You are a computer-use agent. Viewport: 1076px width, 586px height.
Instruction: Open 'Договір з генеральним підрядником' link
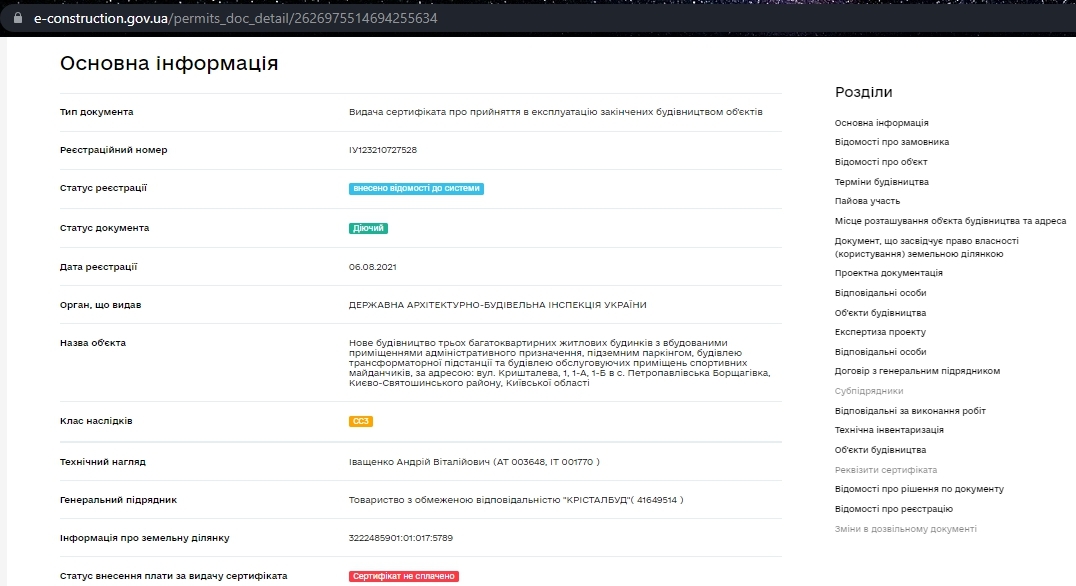point(917,371)
